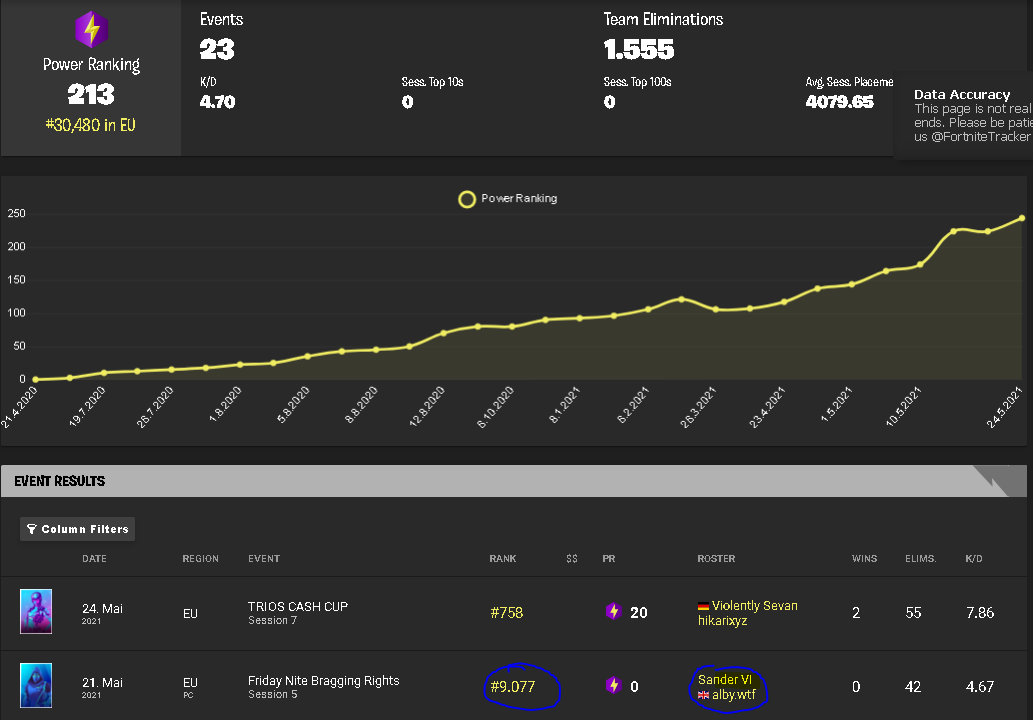The image size is (1033, 720).
Task: Click the Team Eliminations value 1.555
Action: coord(638,49)
